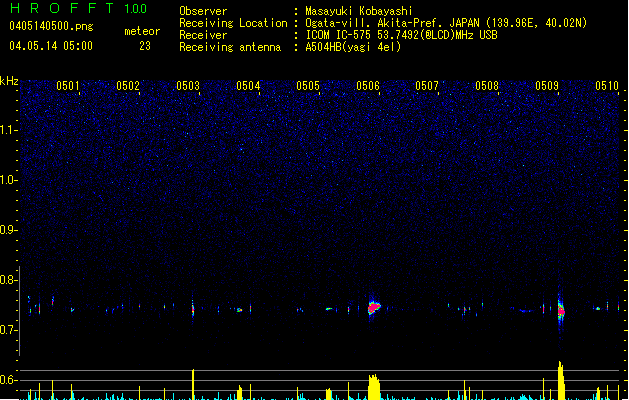Click the 0507 time marker

[427, 86]
